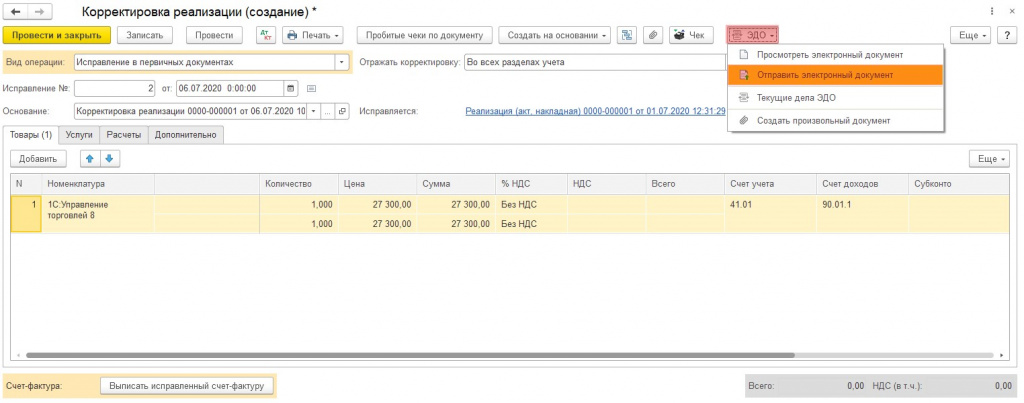
Task: Switch to the Расчеты tab
Action: click(x=123, y=135)
